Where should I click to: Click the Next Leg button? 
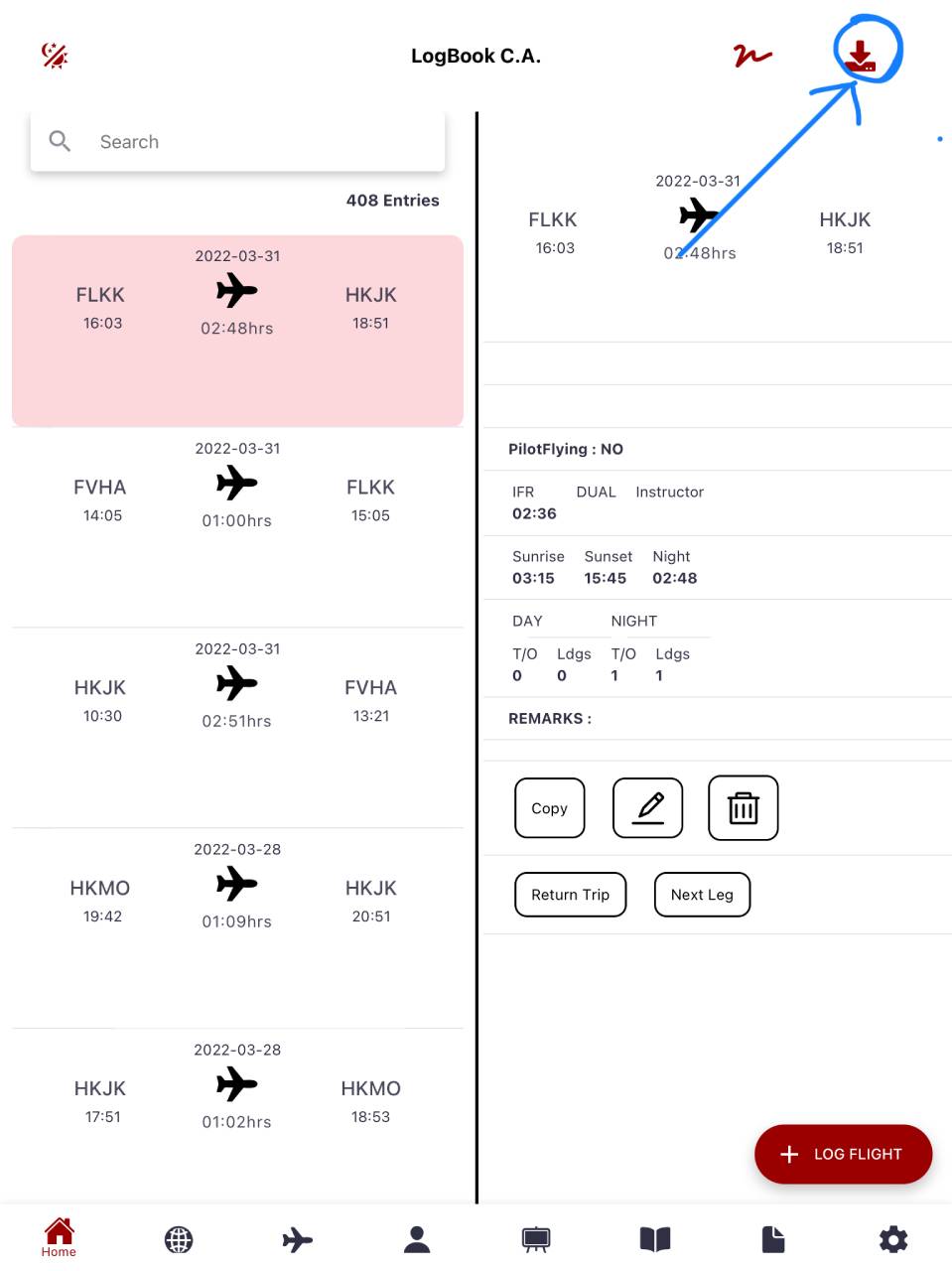(x=702, y=895)
